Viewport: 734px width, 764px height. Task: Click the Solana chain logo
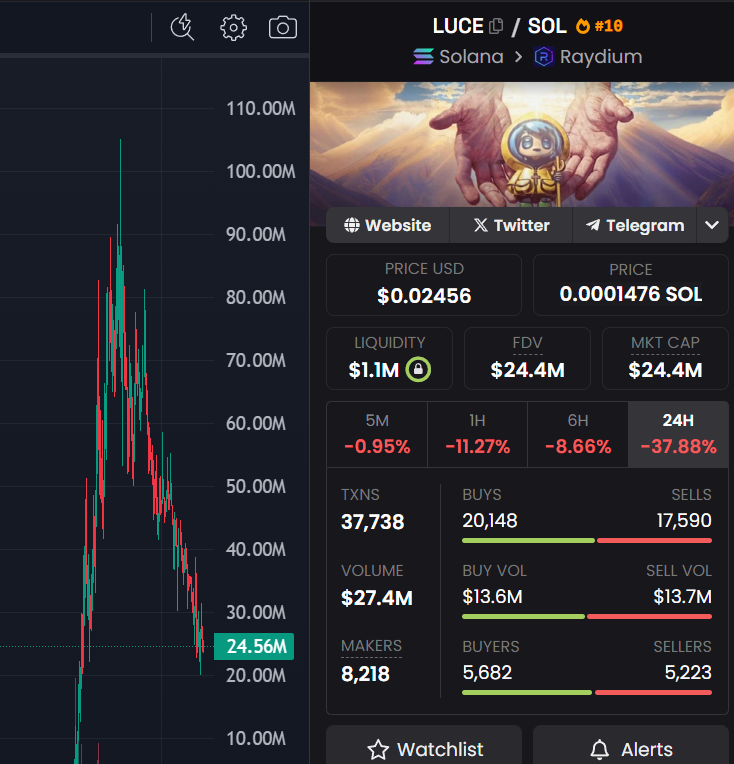pyautogui.click(x=423, y=57)
